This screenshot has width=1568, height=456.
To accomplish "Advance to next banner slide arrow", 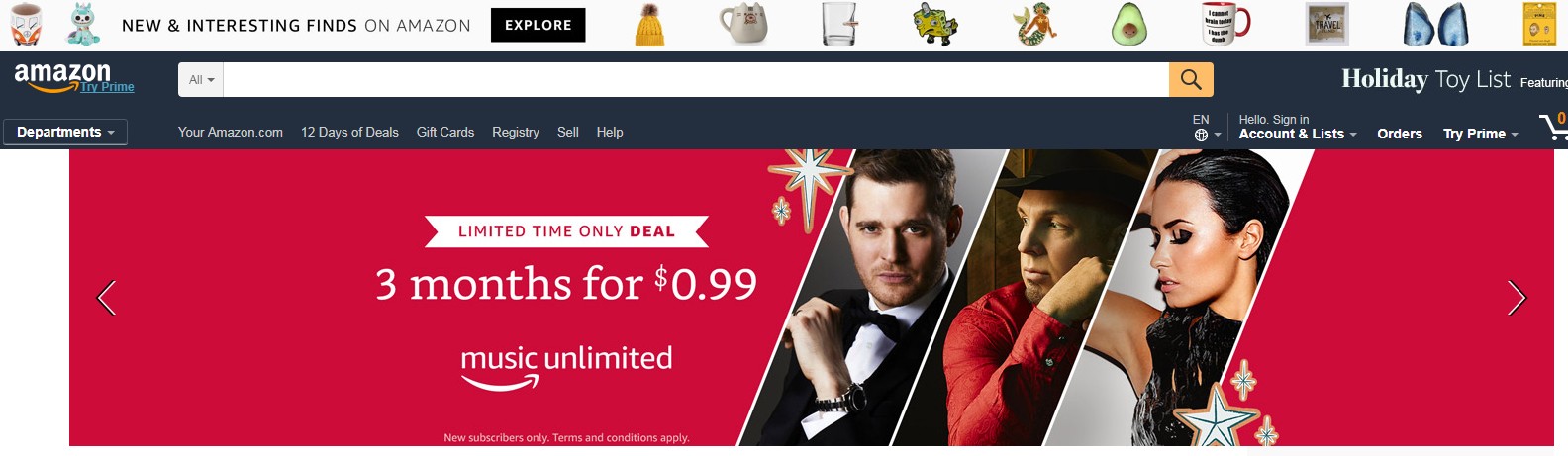I will click(x=1517, y=298).
